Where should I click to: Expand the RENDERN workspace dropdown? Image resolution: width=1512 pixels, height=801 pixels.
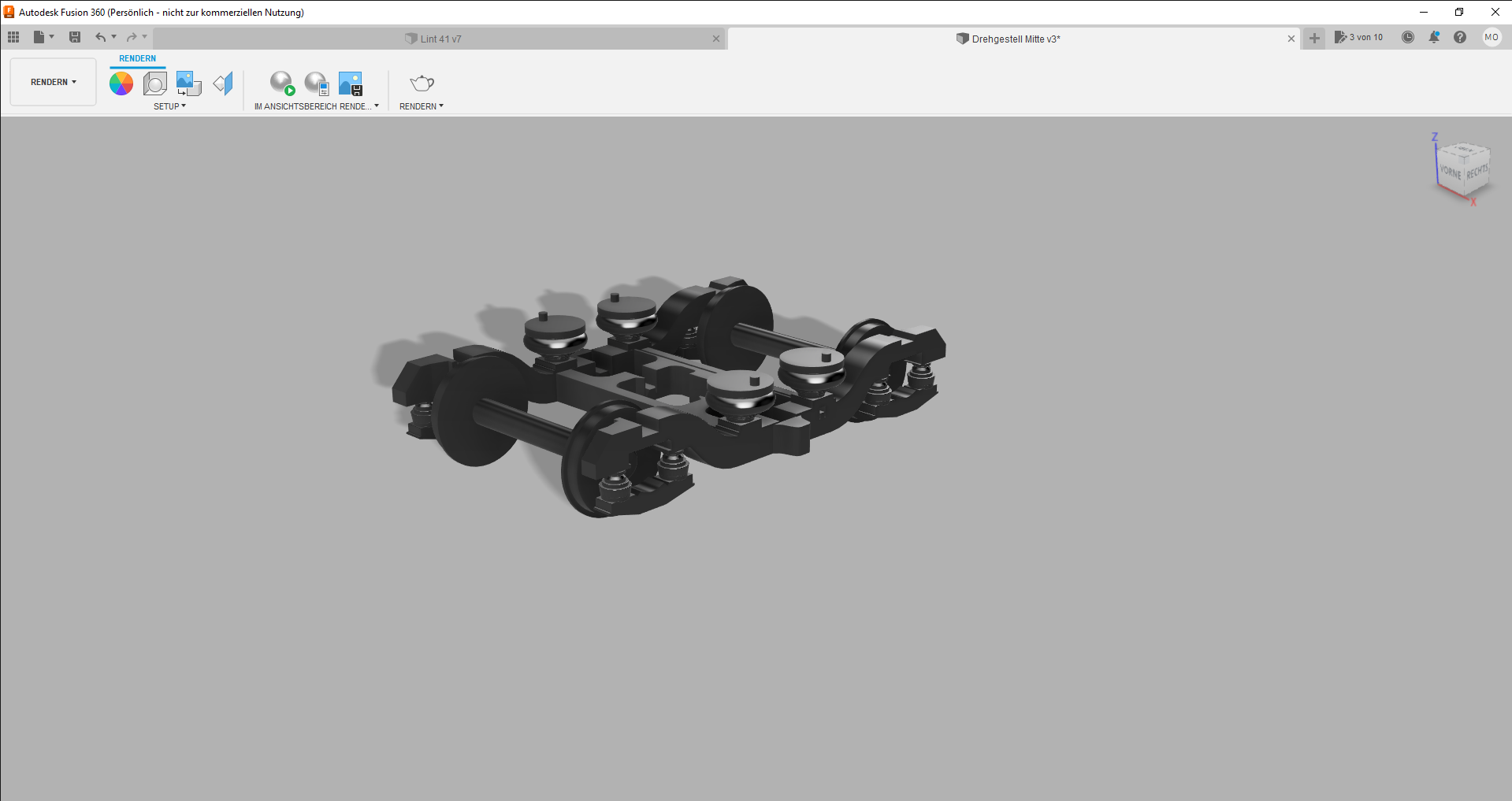click(54, 82)
